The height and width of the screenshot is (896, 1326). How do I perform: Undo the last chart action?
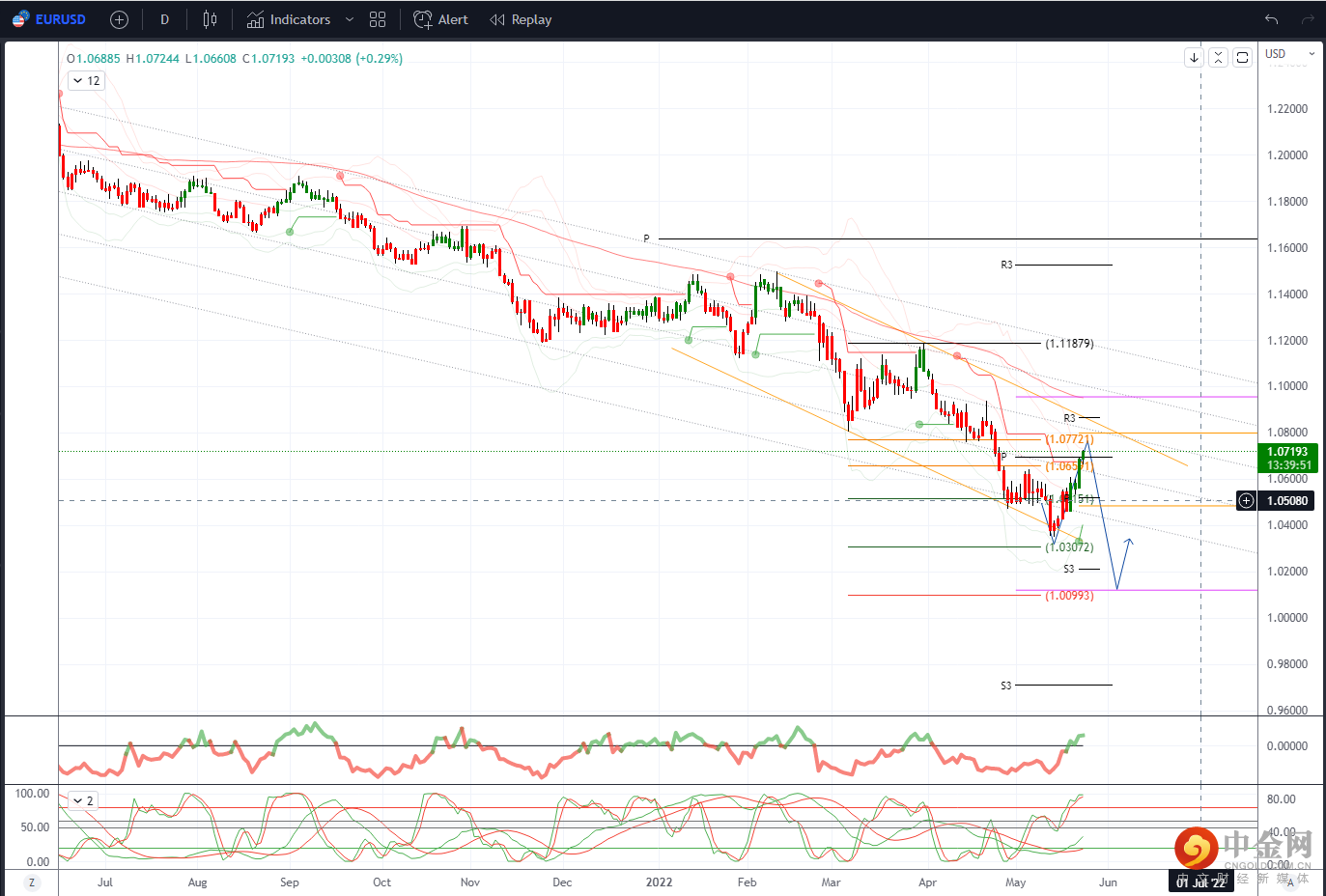[1271, 19]
